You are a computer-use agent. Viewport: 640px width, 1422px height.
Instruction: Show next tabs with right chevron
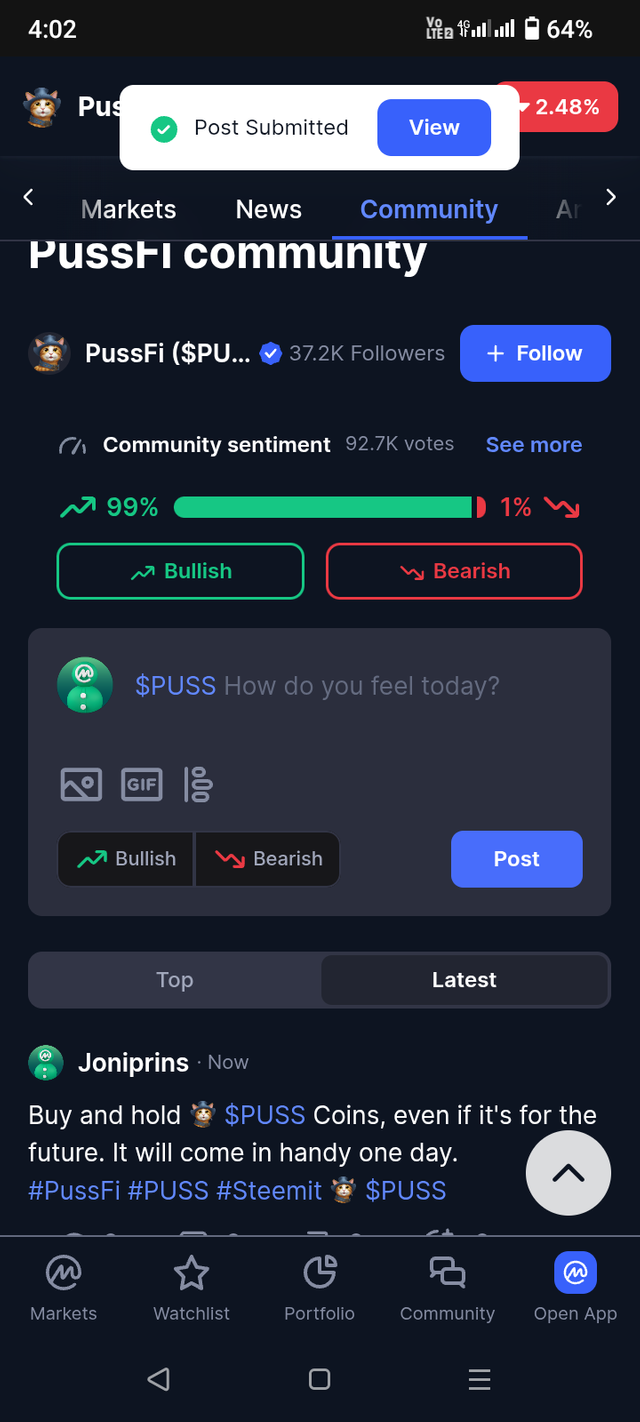pos(611,197)
